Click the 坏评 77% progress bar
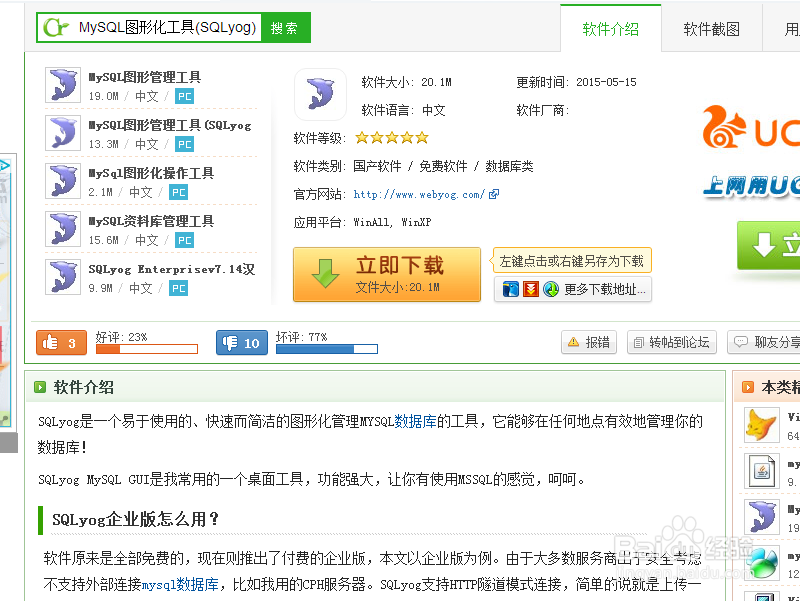 (x=327, y=349)
